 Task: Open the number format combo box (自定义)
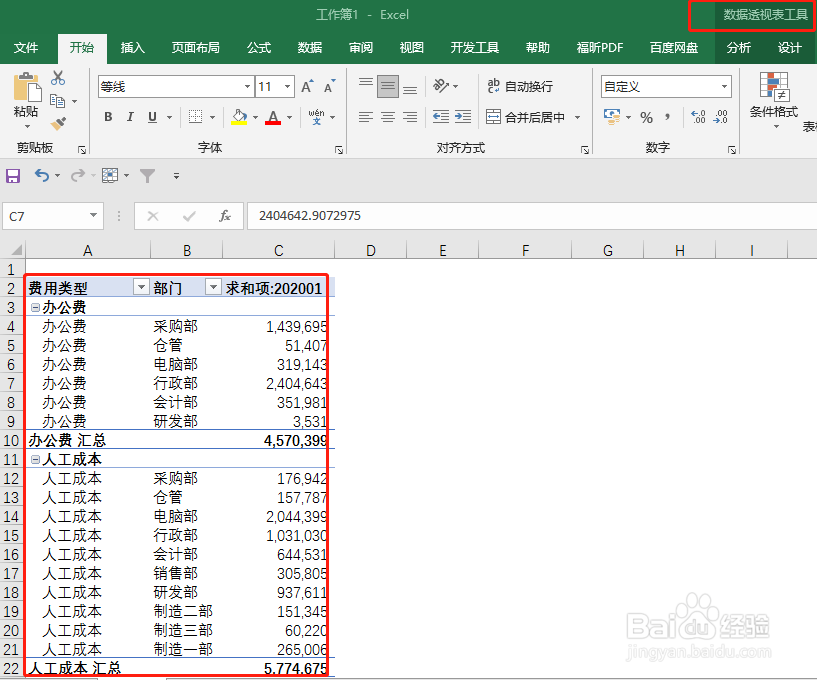(x=666, y=87)
